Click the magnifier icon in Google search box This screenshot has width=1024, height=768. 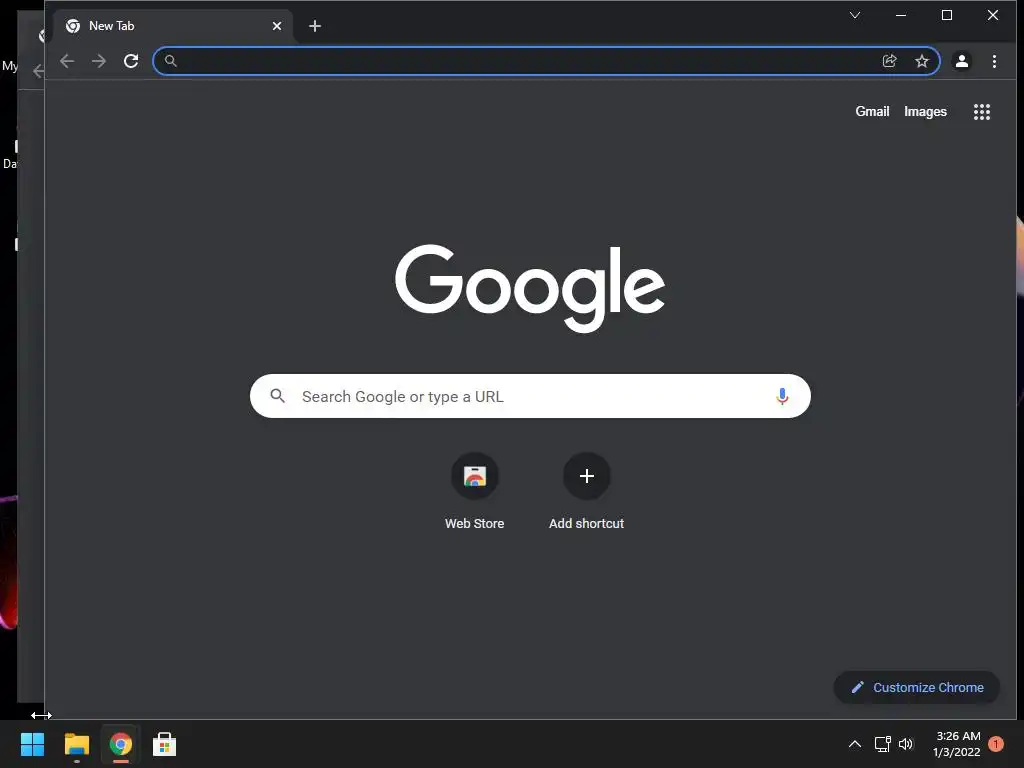point(278,396)
